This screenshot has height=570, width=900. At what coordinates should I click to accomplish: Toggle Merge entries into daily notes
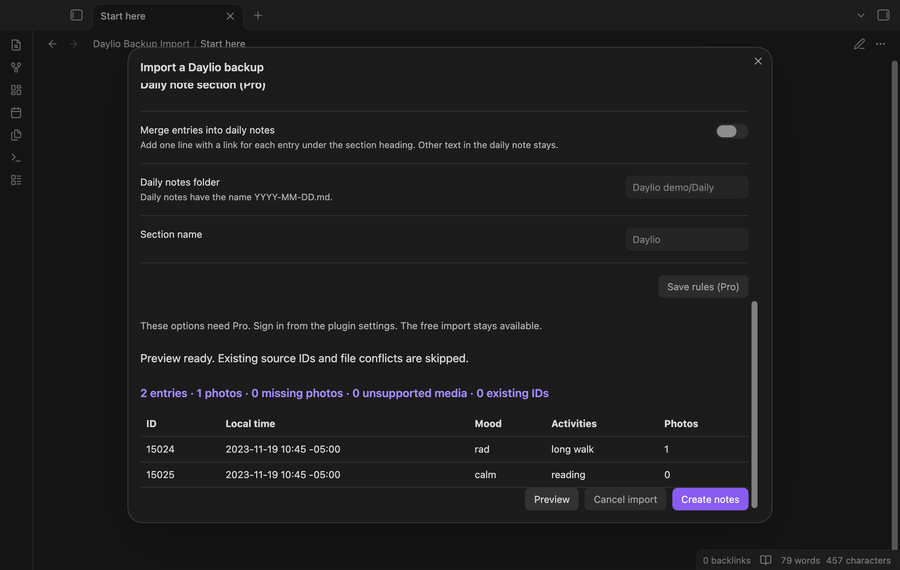coord(732,131)
